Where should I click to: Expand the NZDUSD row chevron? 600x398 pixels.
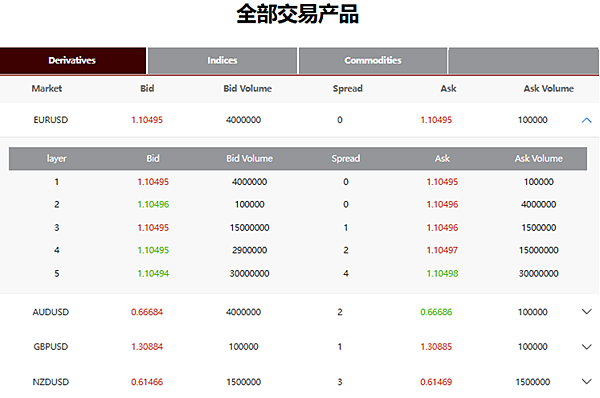pyautogui.click(x=586, y=382)
